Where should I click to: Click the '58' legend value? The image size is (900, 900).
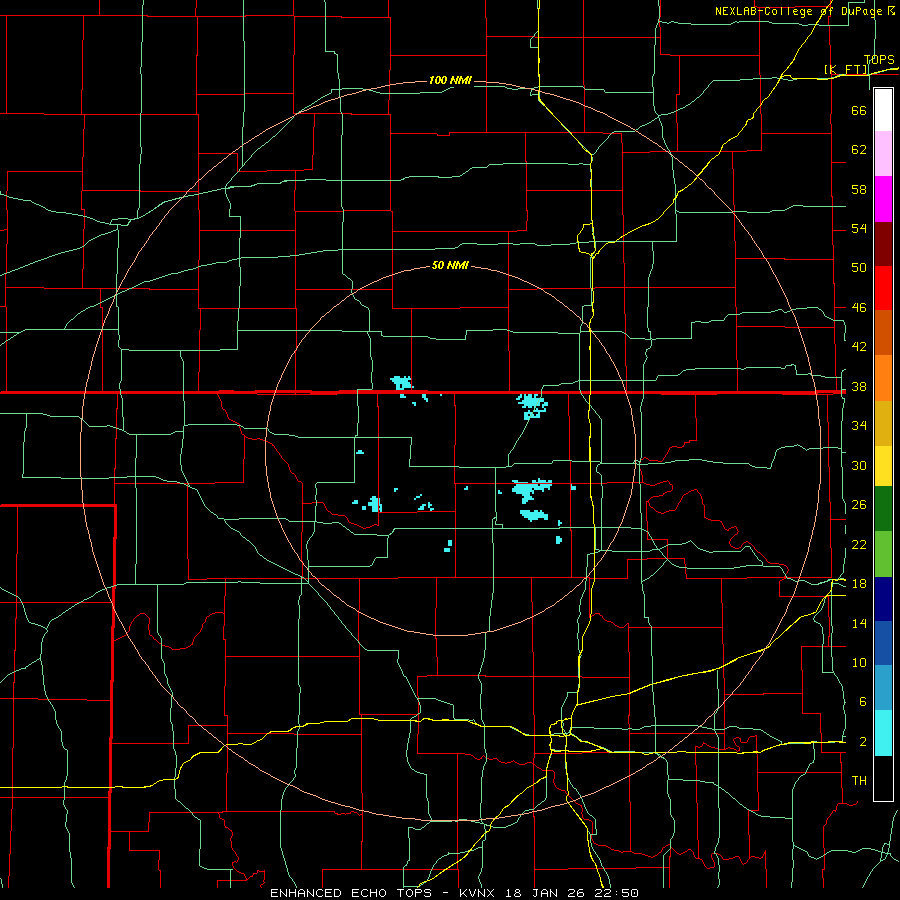[859, 189]
